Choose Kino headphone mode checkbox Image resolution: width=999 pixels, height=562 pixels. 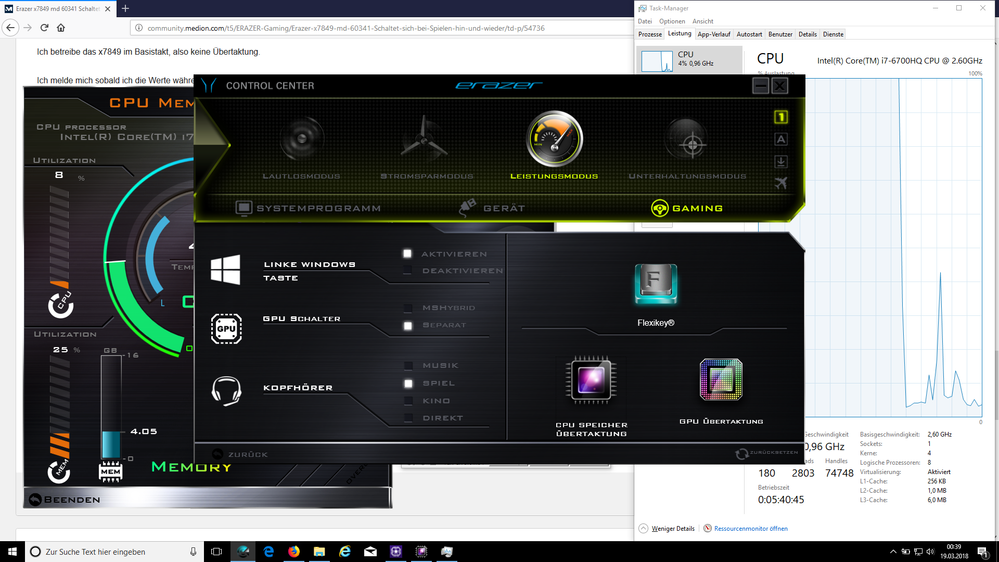[x=408, y=401]
